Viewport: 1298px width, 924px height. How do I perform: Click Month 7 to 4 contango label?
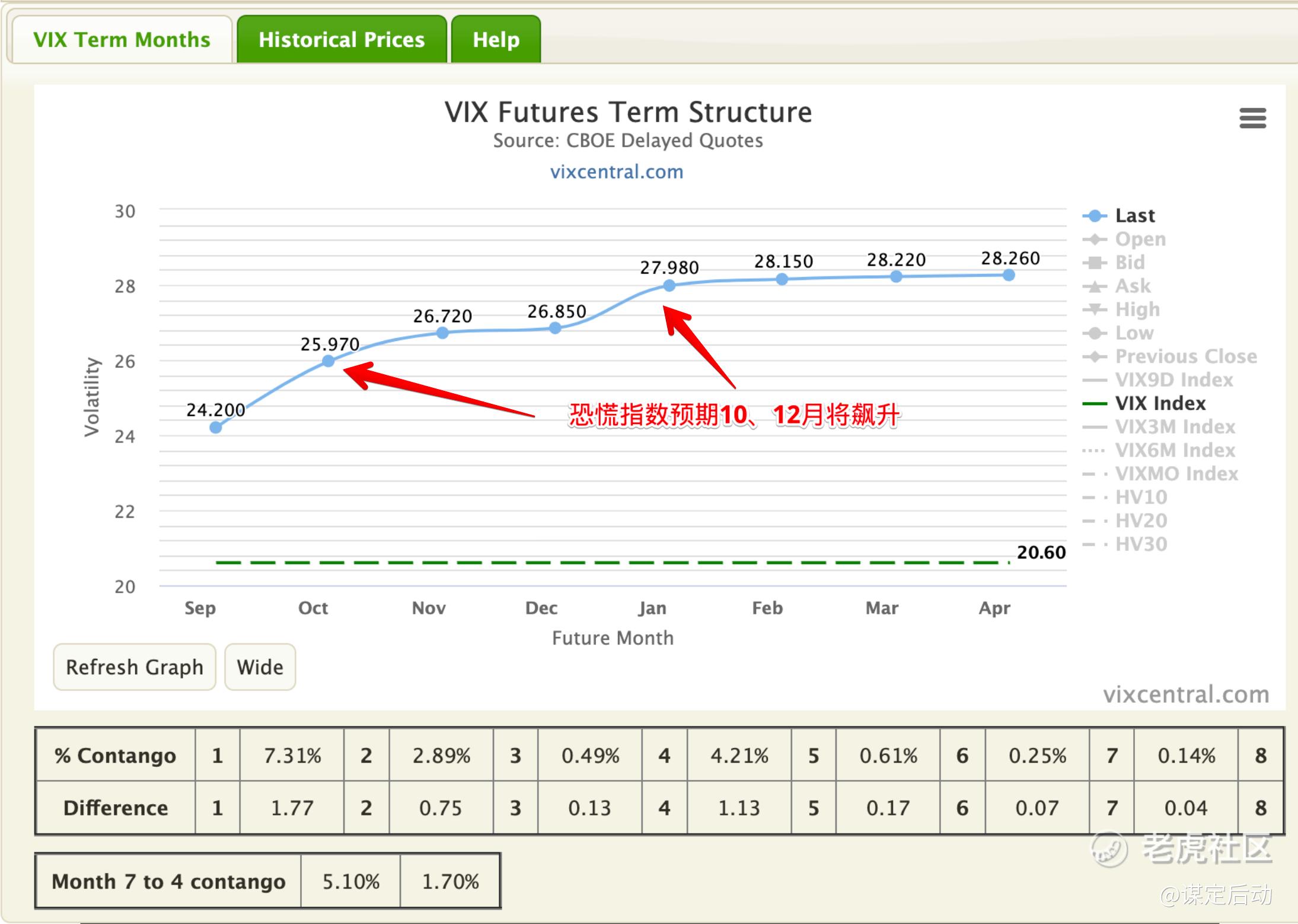(x=168, y=881)
